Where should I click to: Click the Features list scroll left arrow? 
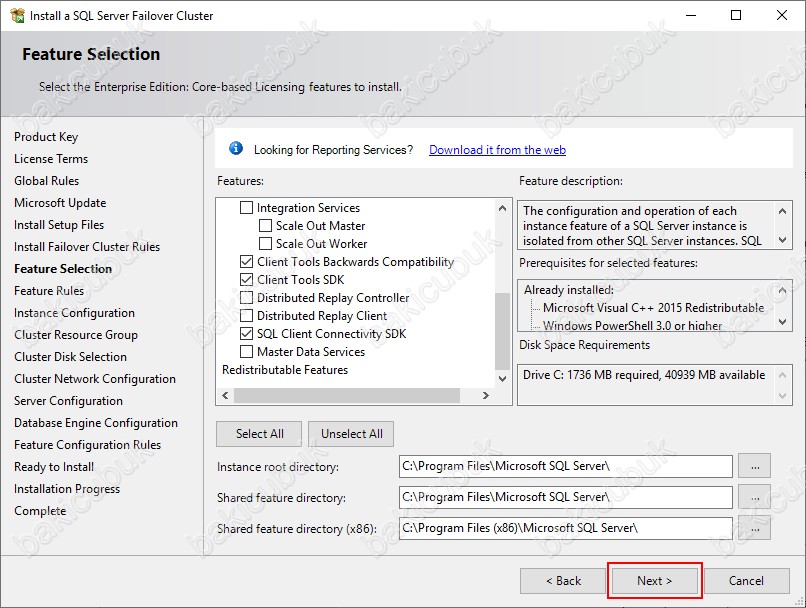tap(225, 395)
